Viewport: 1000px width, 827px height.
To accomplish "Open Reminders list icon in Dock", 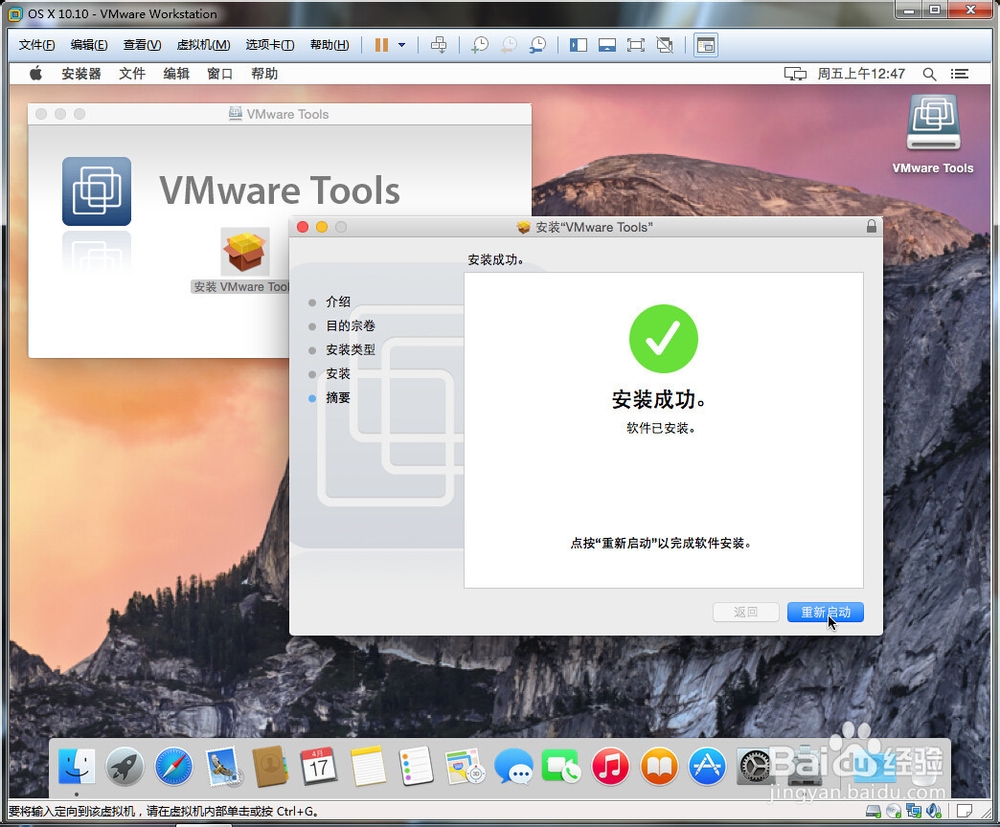I will click(x=416, y=766).
